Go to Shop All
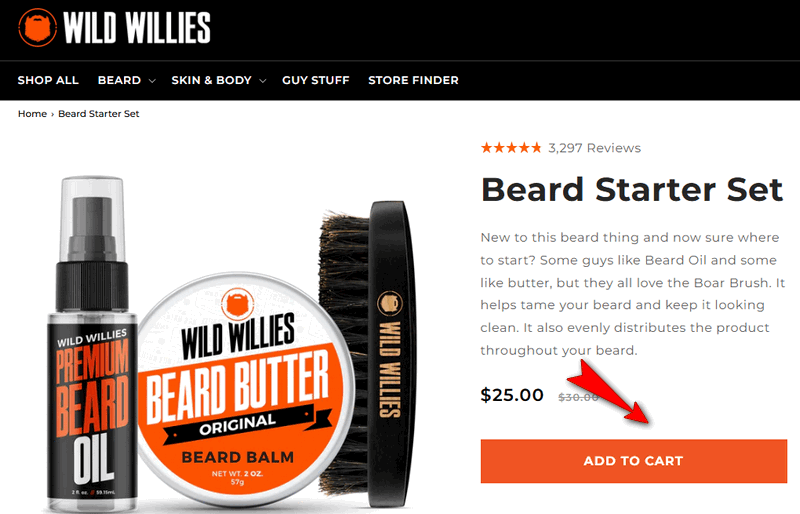This screenshot has width=800, height=514. pyautogui.click(x=48, y=80)
